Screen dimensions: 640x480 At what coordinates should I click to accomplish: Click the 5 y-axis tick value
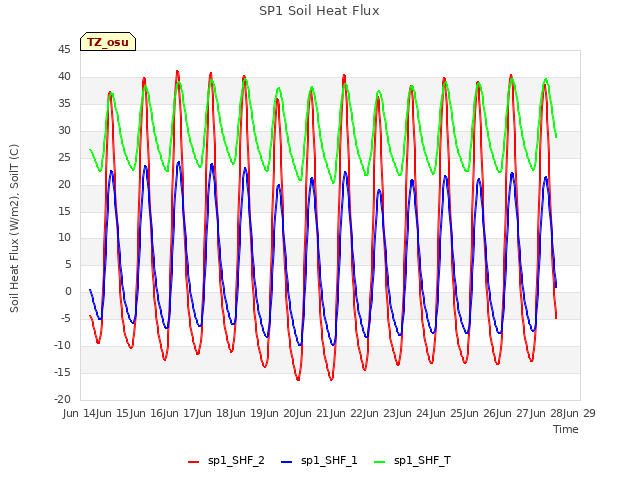[68, 264]
